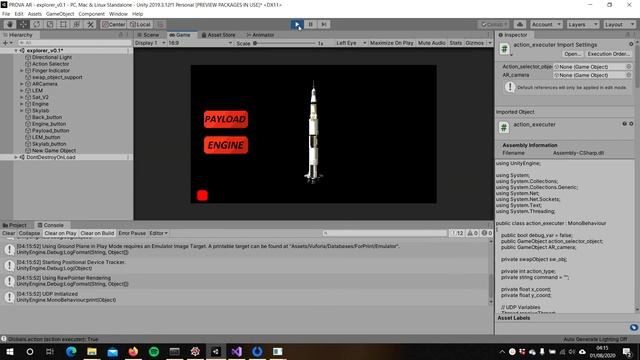Screen dimensions: 640x360
Task: Toggle Gizmos in Game view
Action: [475, 43]
